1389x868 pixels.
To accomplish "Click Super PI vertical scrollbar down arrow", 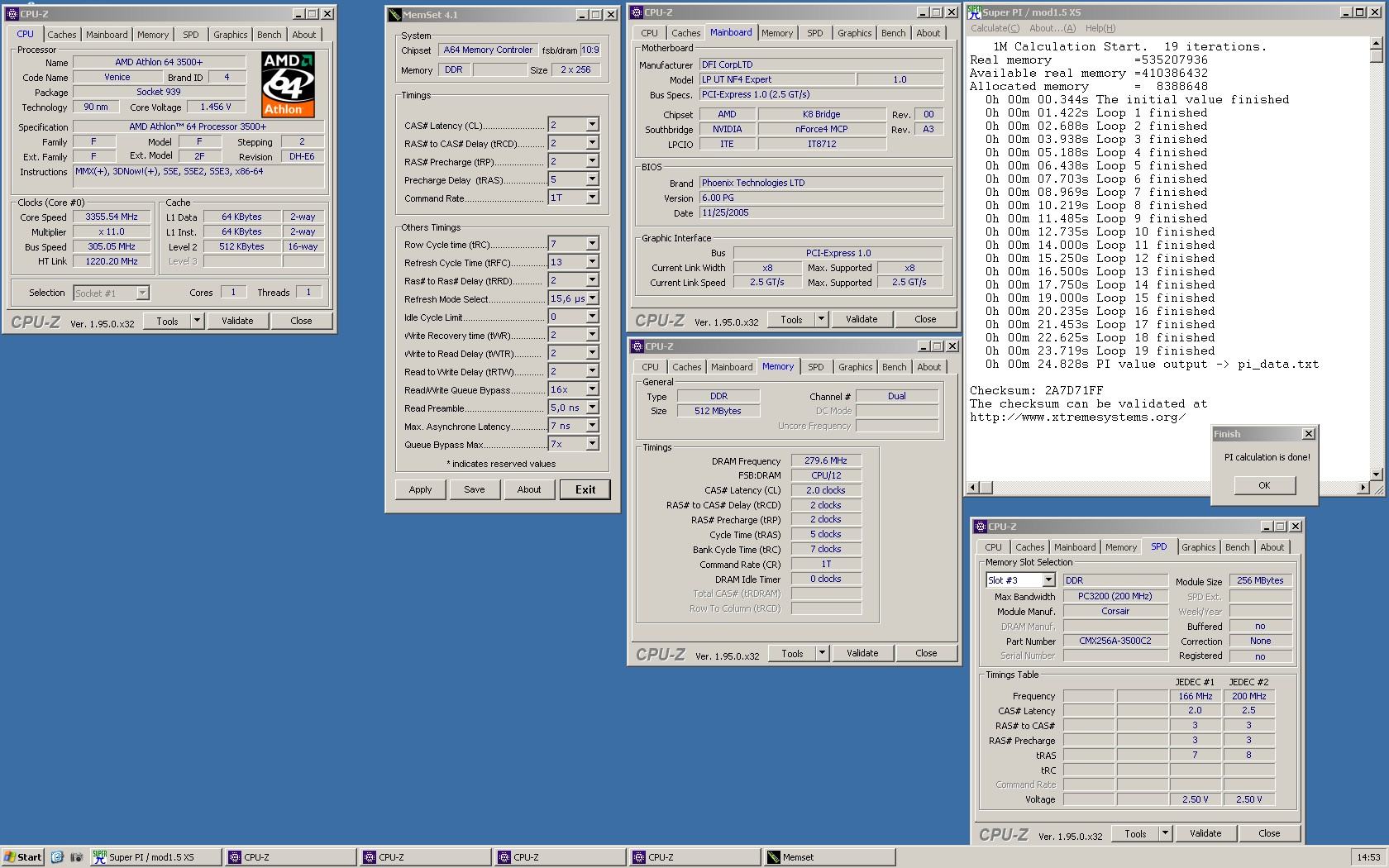I will point(1376,475).
